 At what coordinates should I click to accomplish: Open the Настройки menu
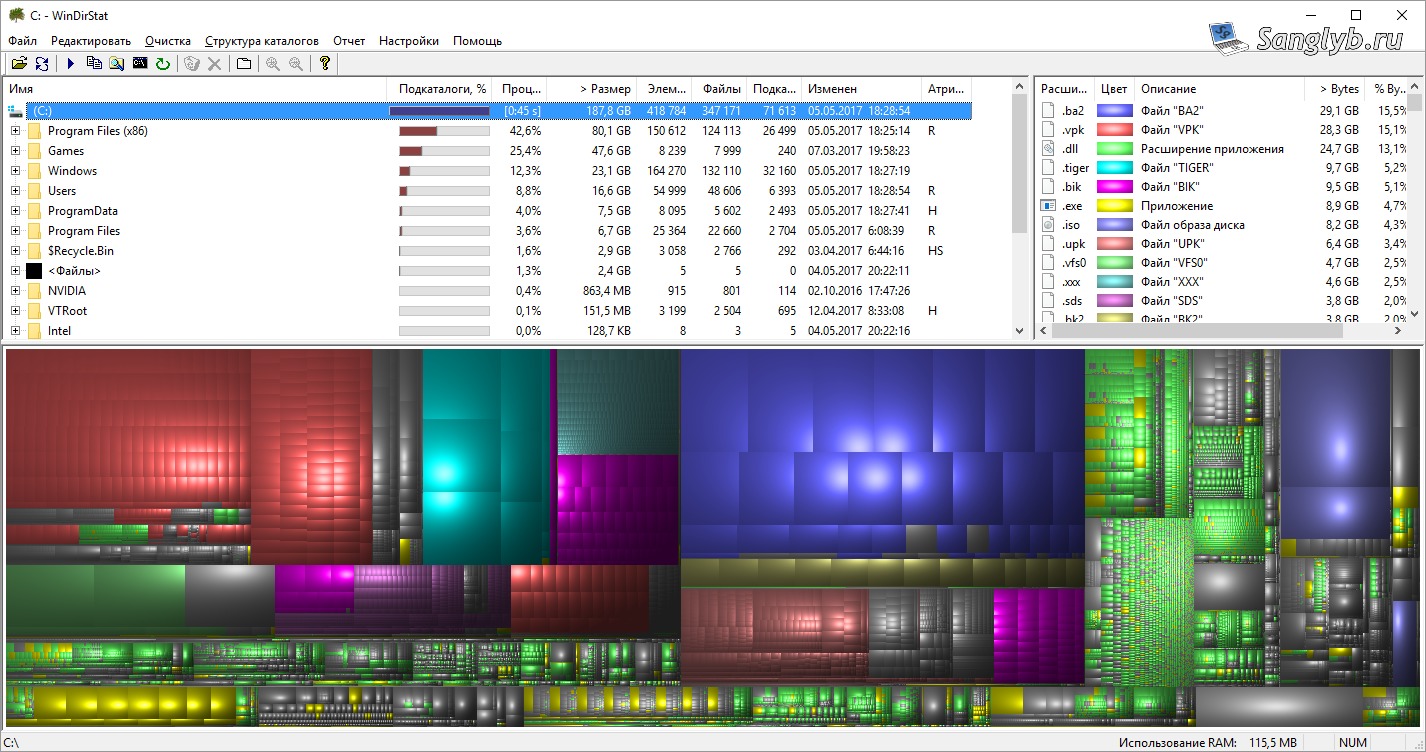point(409,41)
